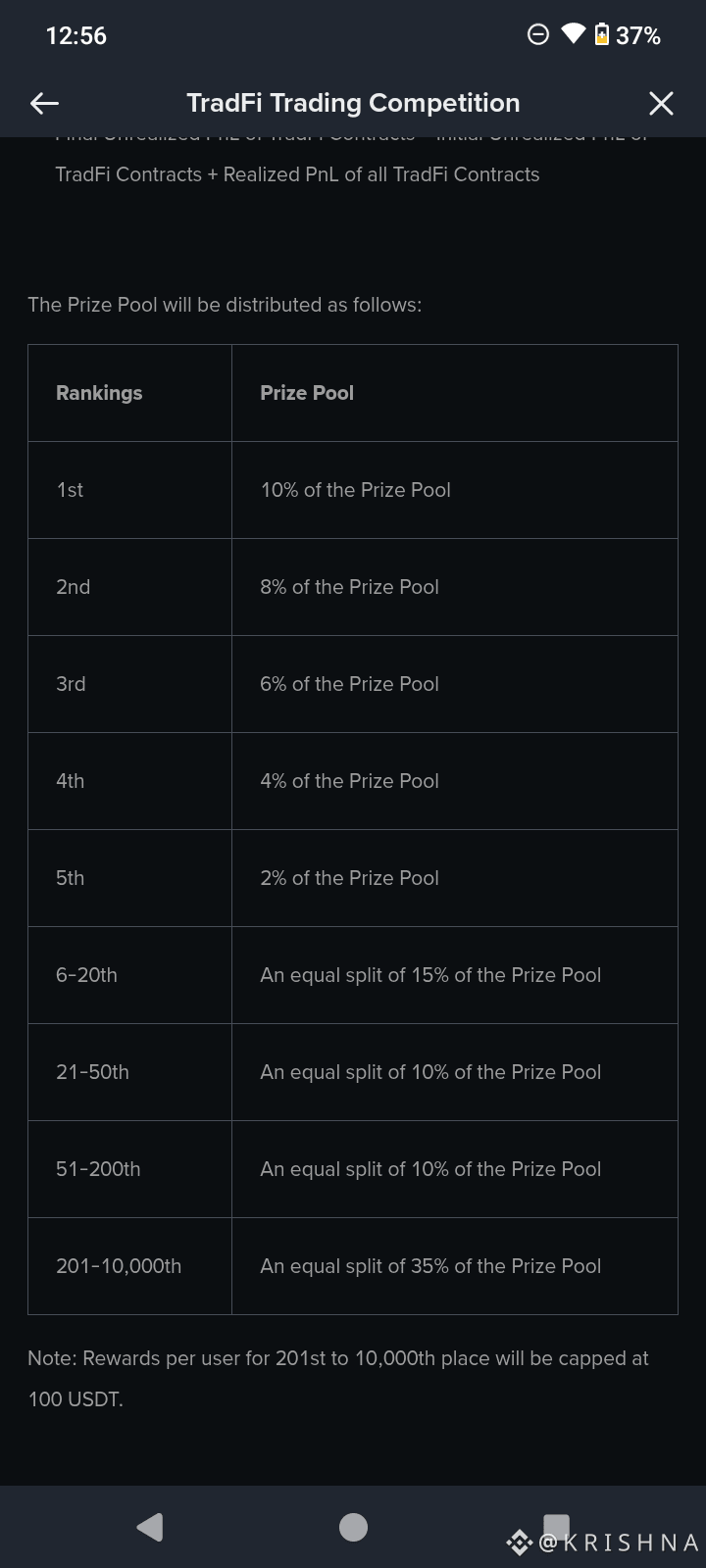Tap the 8% of the Prize Pool cell
This screenshot has height=1568, width=706.
(x=349, y=587)
